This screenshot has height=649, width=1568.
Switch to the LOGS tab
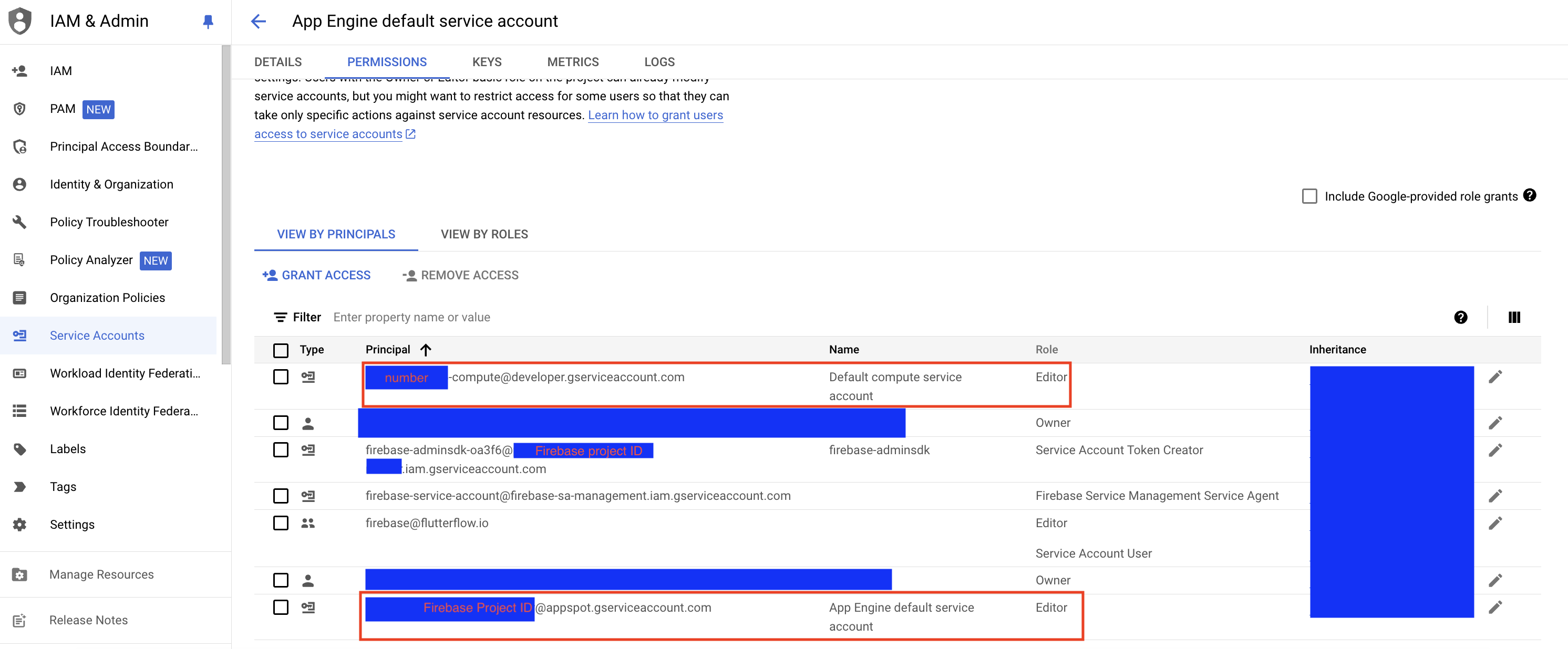659,62
